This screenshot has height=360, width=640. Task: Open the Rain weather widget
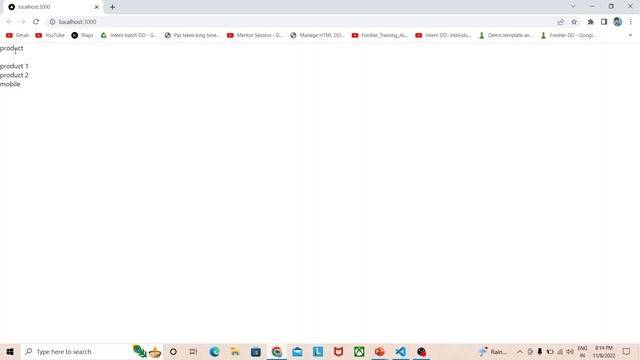(493, 351)
